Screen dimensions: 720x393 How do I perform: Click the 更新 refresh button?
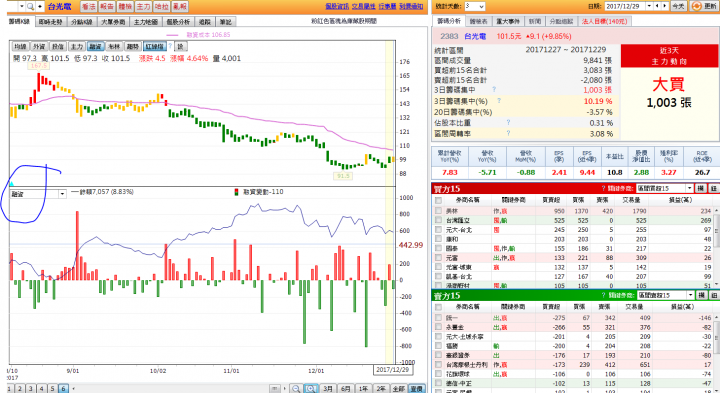coord(704,6)
